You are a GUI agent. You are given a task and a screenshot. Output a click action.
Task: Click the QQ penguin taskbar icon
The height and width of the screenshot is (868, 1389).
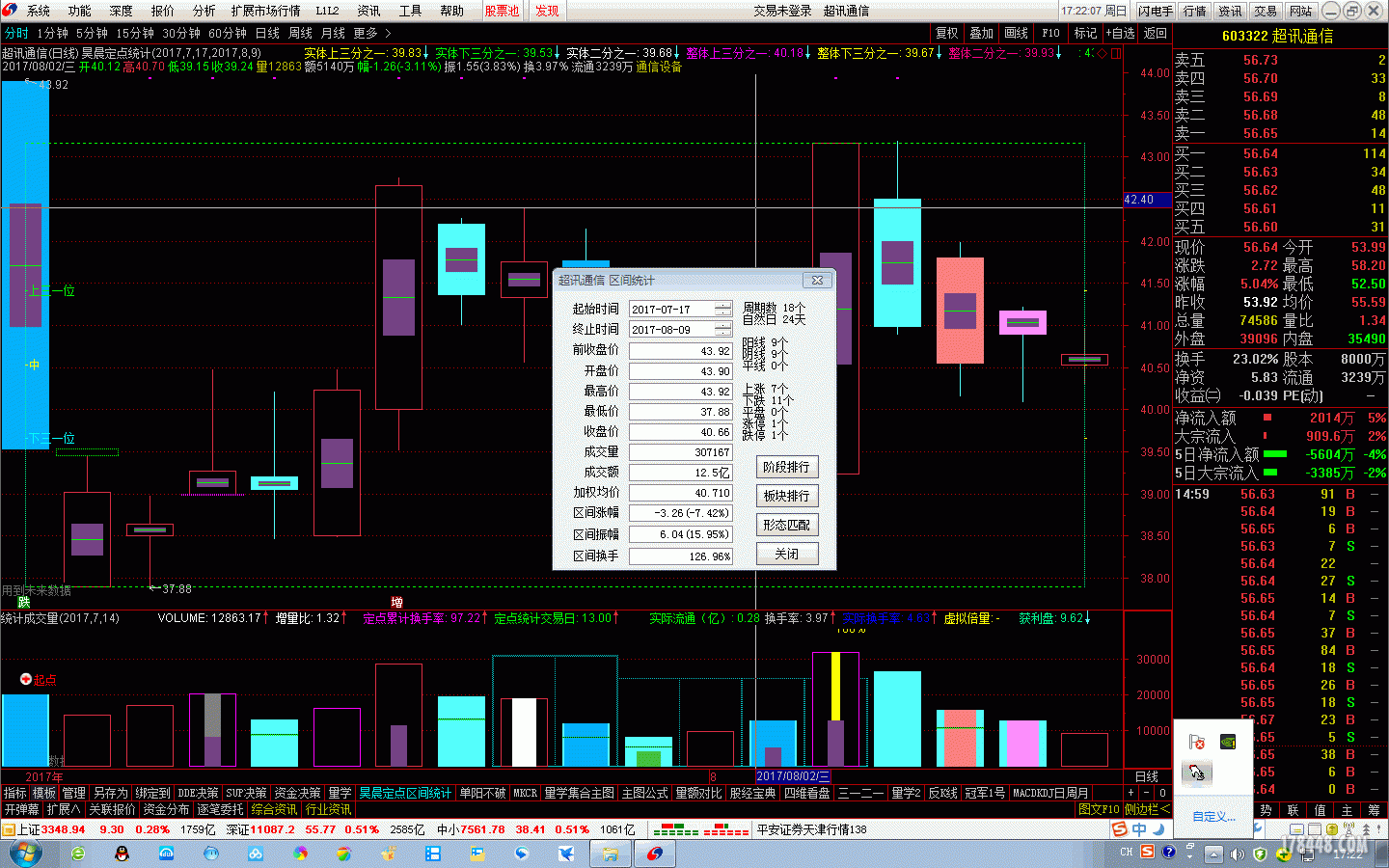point(123,854)
